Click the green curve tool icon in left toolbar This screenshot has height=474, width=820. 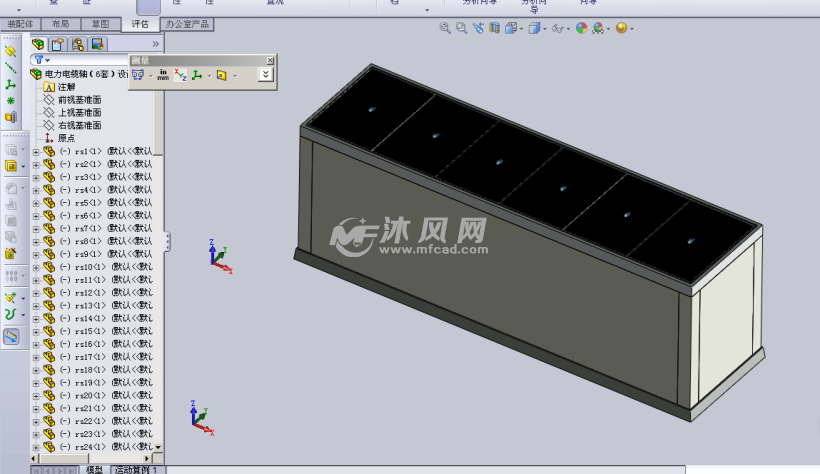[10, 314]
